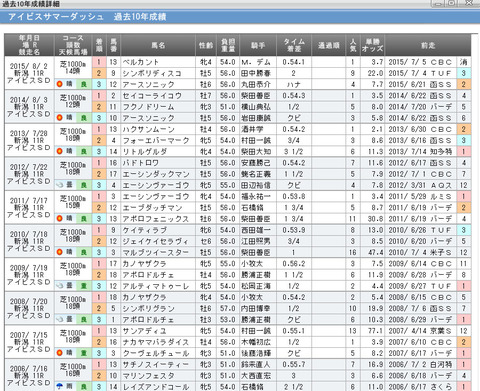Click jockey name 内田博幸
The width and height of the screenshot is (480, 391).
256,309
